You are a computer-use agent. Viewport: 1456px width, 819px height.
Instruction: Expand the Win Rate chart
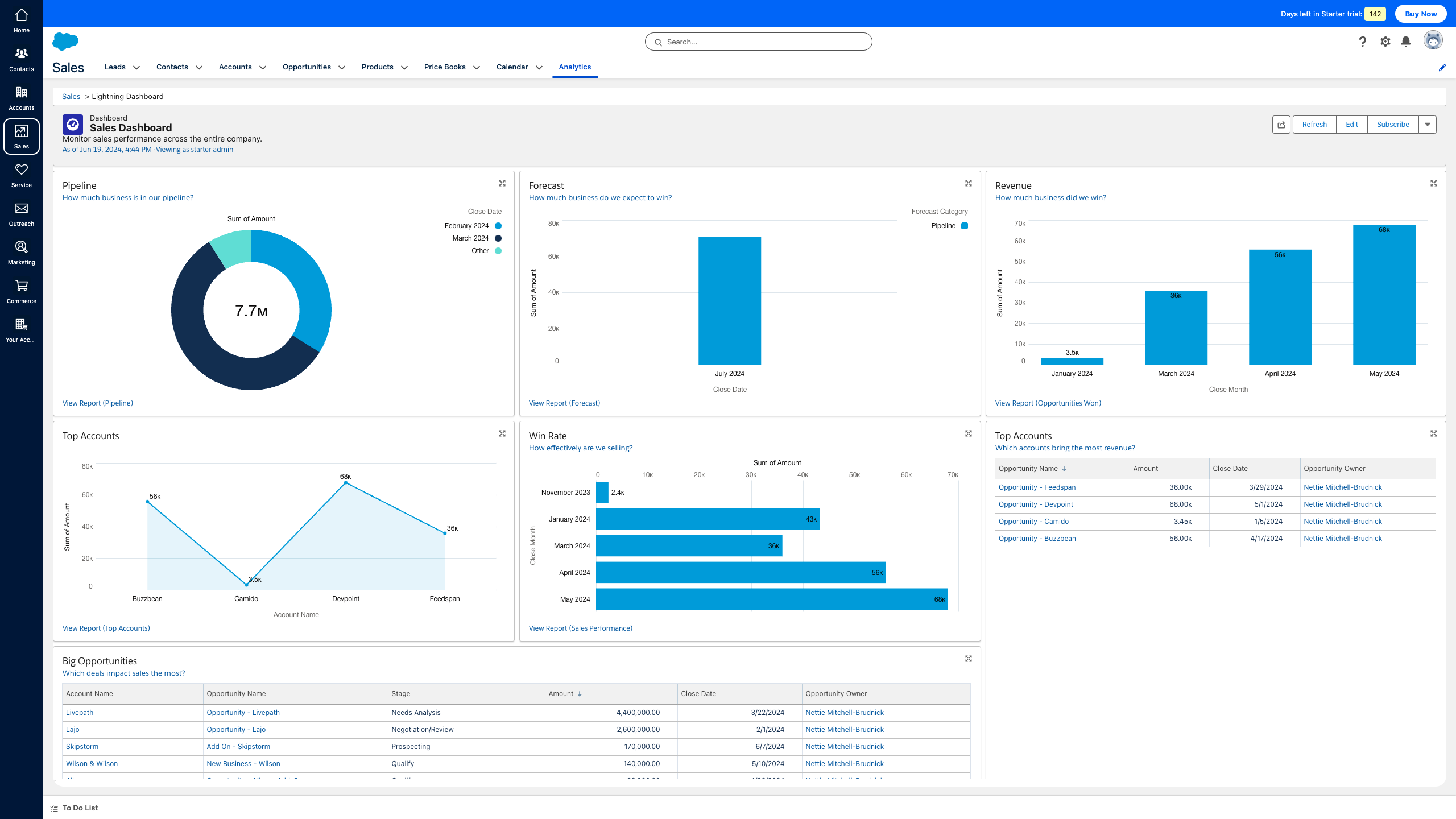(968, 433)
